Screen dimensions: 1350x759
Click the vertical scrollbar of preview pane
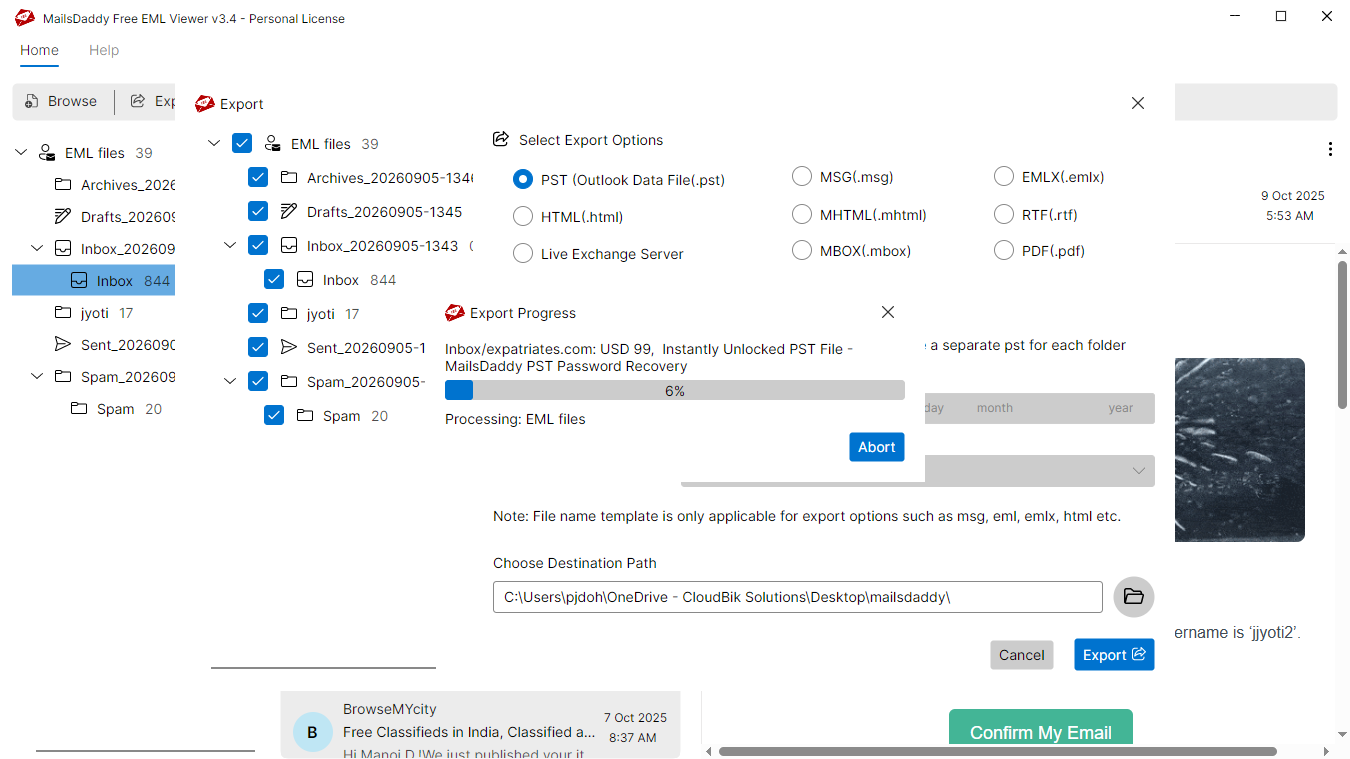coord(1342,335)
